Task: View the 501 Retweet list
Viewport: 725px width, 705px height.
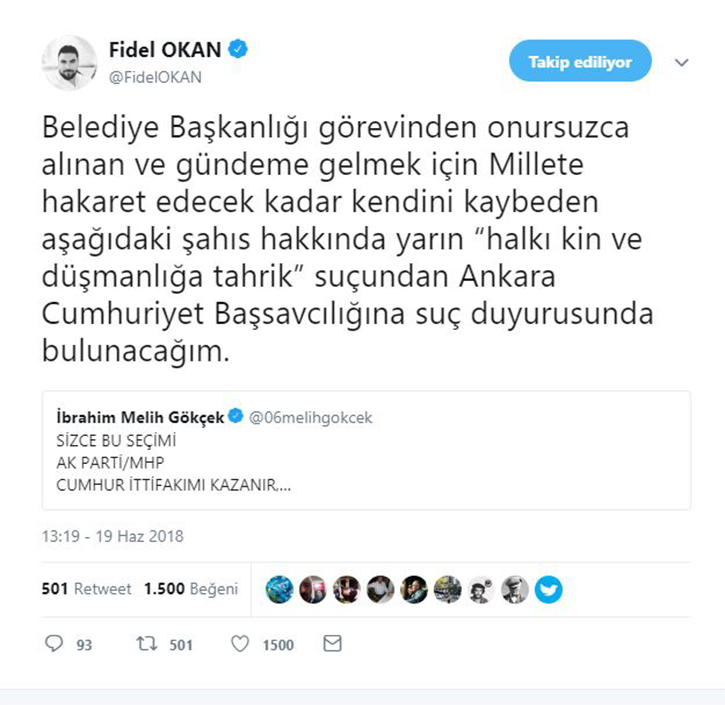Action: 86,589
